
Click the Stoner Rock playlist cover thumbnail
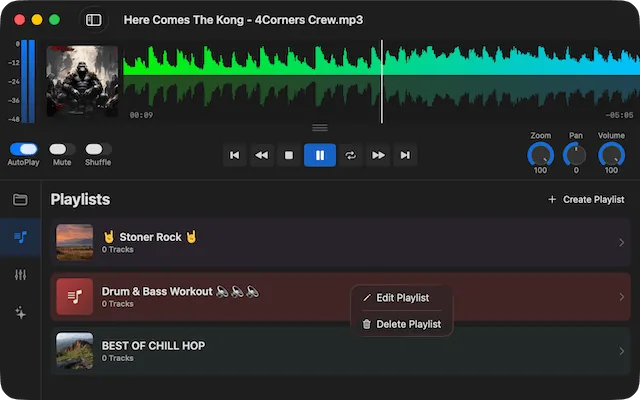(x=75, y=242)
